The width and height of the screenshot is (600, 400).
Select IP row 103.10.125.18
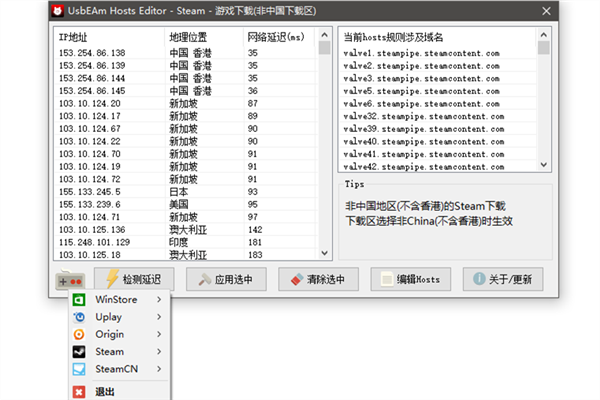point(186,255)
